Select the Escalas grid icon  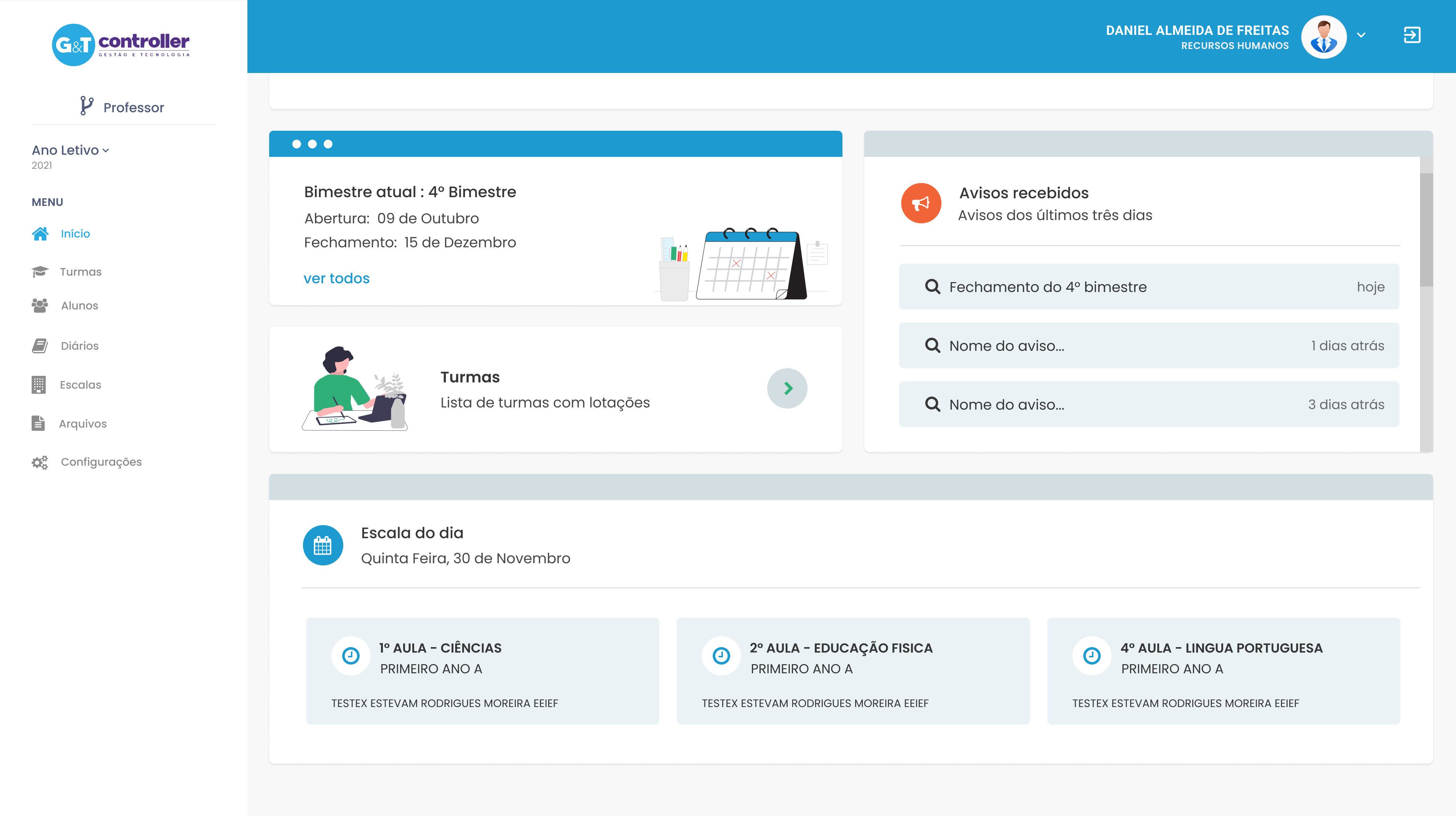click(x=39, y=384)
